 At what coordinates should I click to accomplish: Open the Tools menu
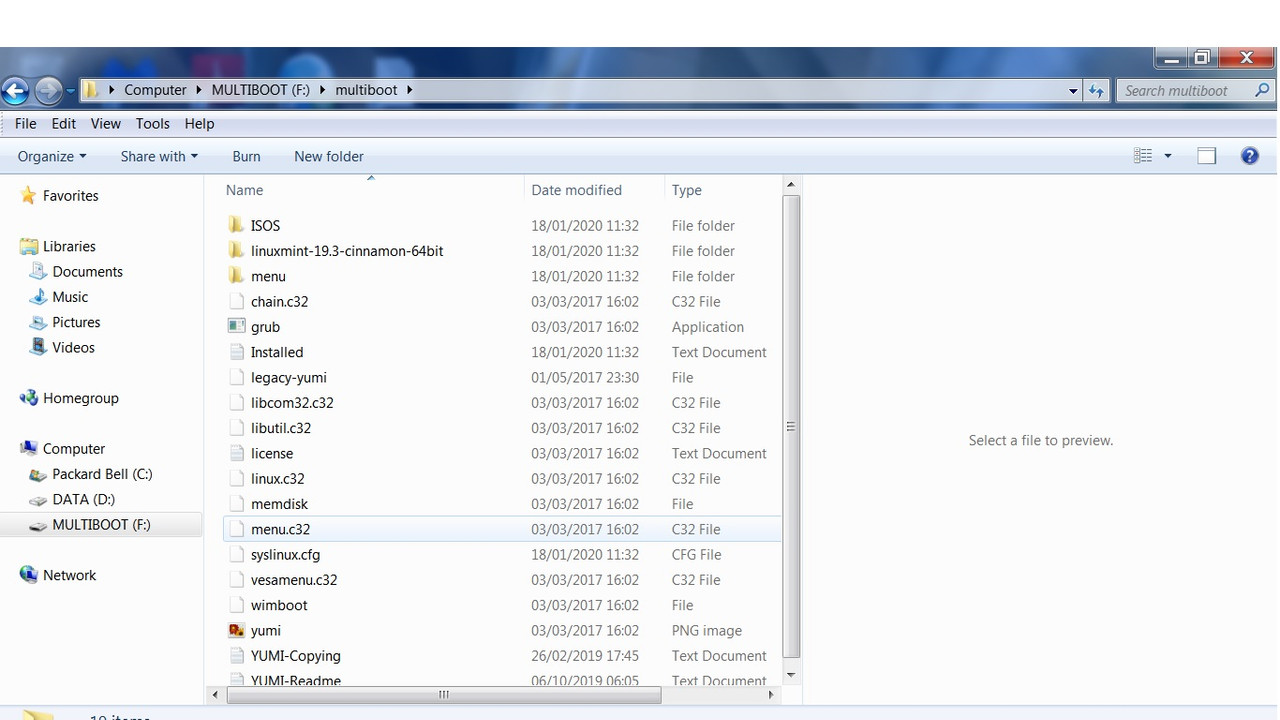153,123
